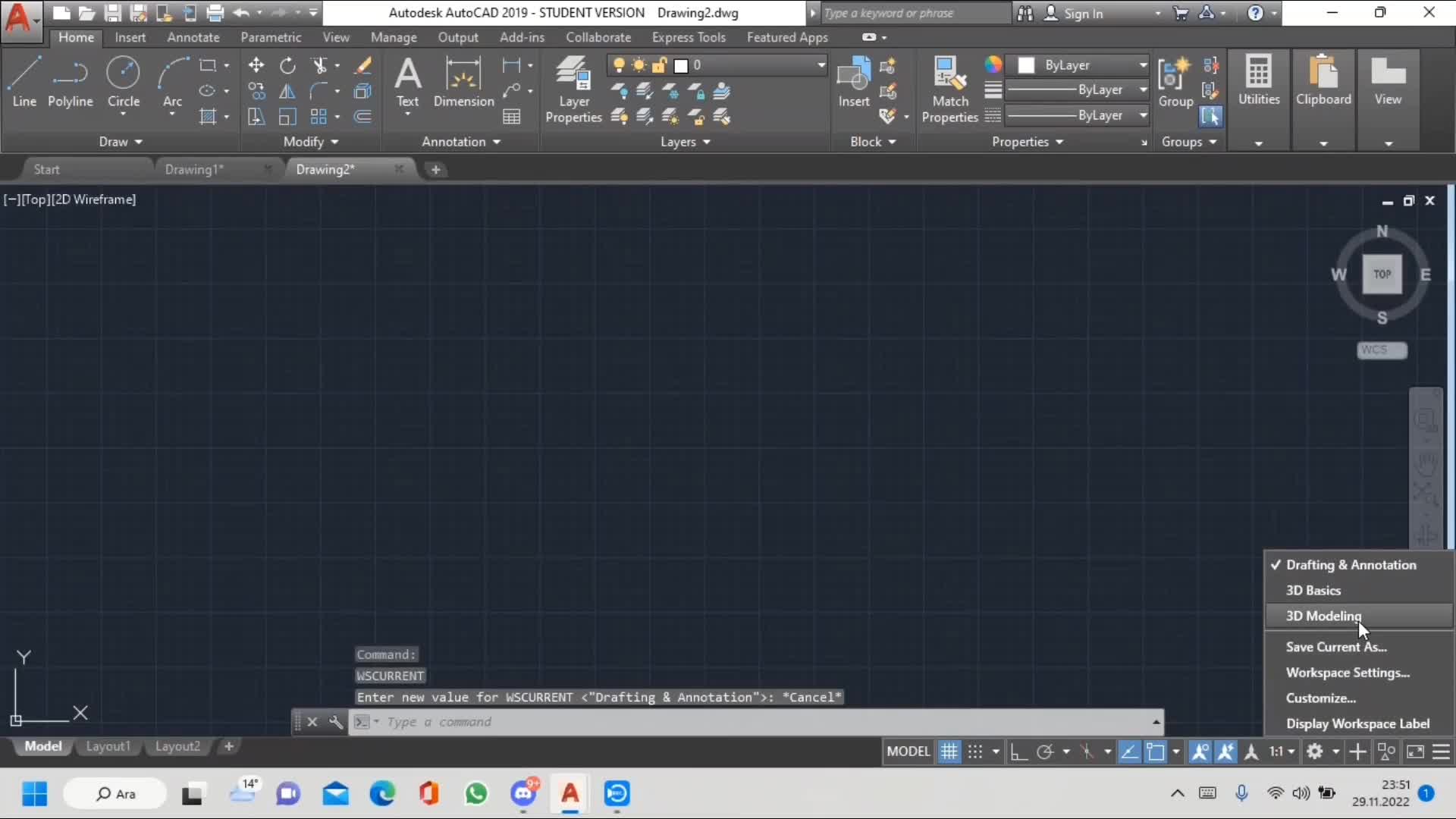Open Layer Properties manager

tap(573, 89)
